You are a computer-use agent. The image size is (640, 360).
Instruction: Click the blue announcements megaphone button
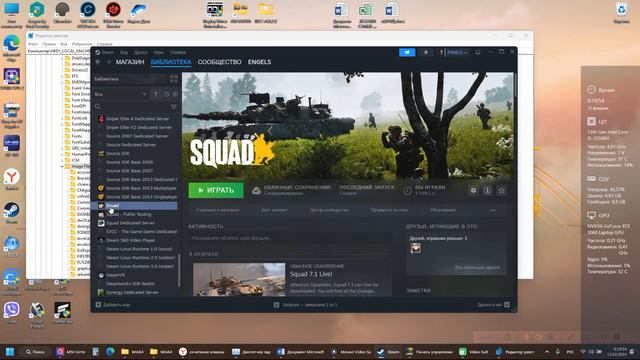point(407,52)
